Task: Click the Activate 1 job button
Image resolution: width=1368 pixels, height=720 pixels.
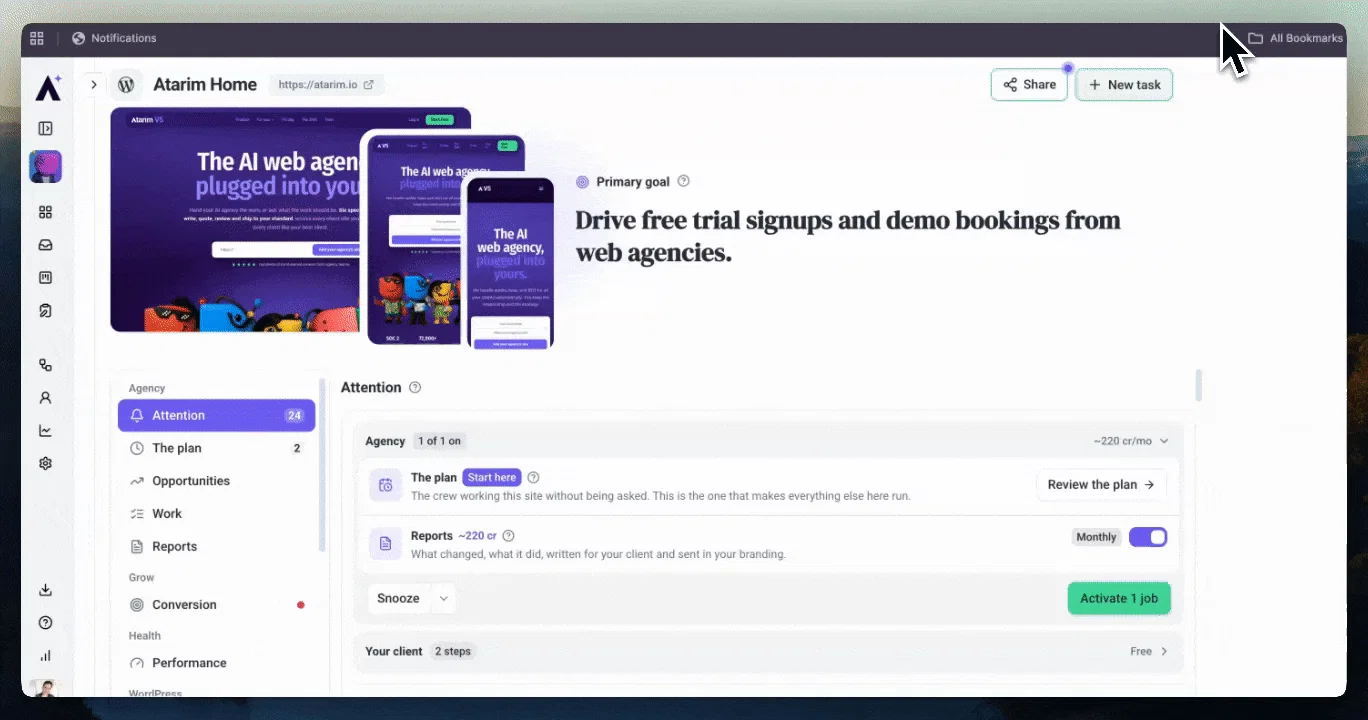Action: click(x=1119, y=598)
